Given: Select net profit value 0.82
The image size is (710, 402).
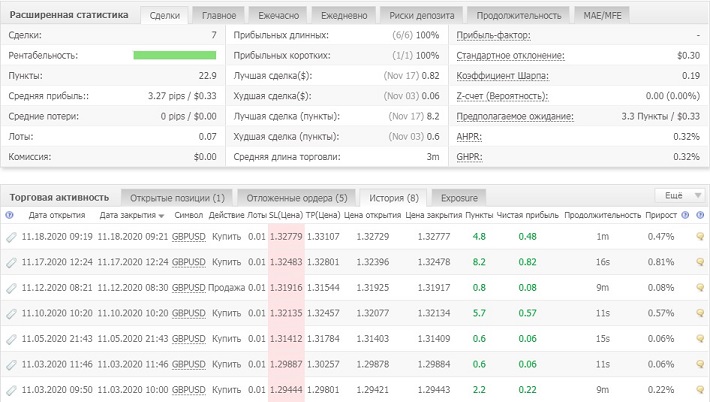Looking at the screenshot, I should pyautogui.click(x=528, y=262).
